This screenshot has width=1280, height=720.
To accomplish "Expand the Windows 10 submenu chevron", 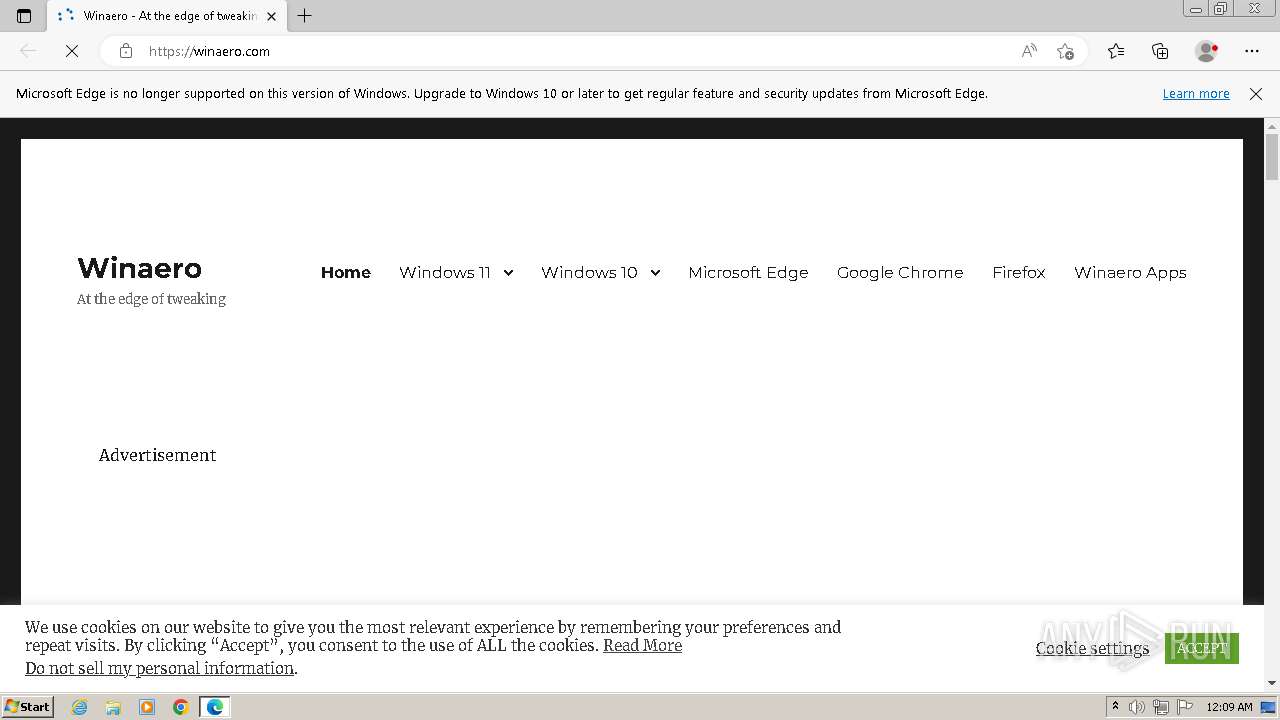I will coord(655,272).
